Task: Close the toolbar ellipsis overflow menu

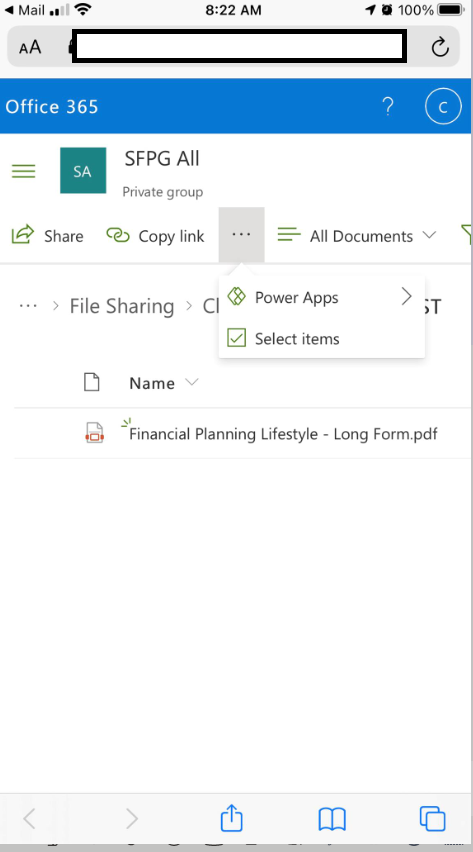Action: pos(241,235)
